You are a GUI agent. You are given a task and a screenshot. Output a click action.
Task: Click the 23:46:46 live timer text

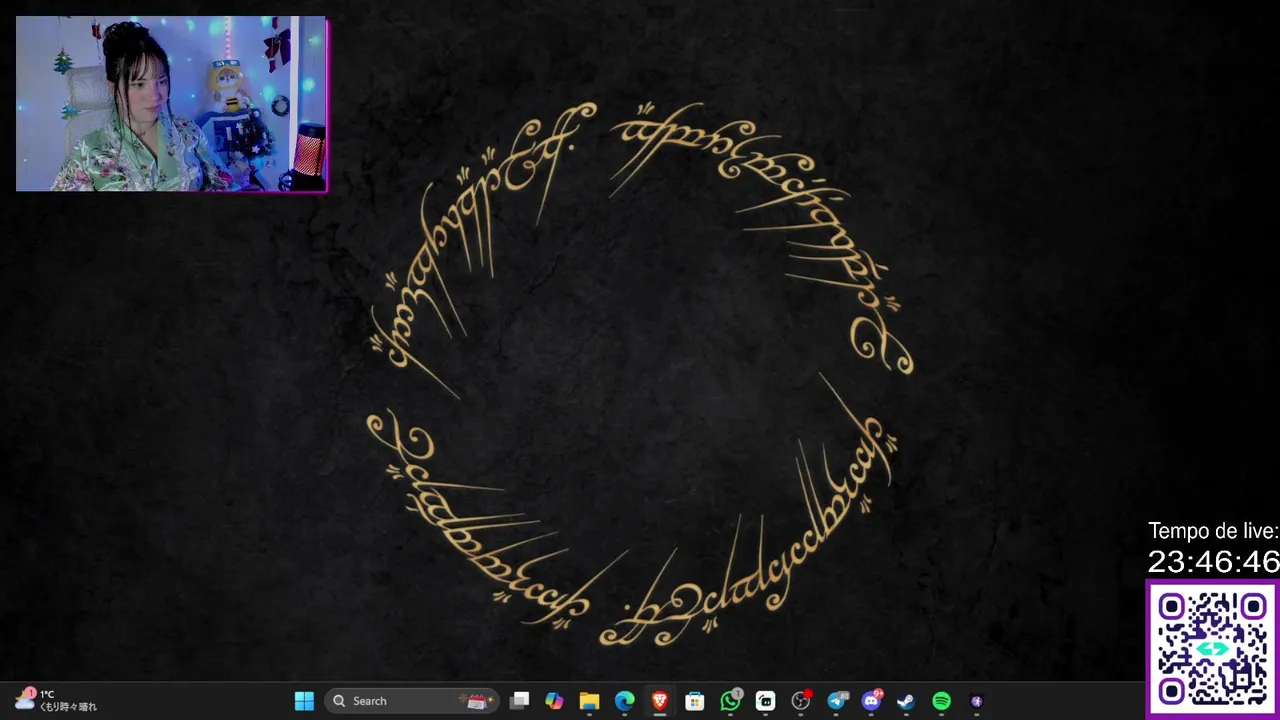(1213, 562)
